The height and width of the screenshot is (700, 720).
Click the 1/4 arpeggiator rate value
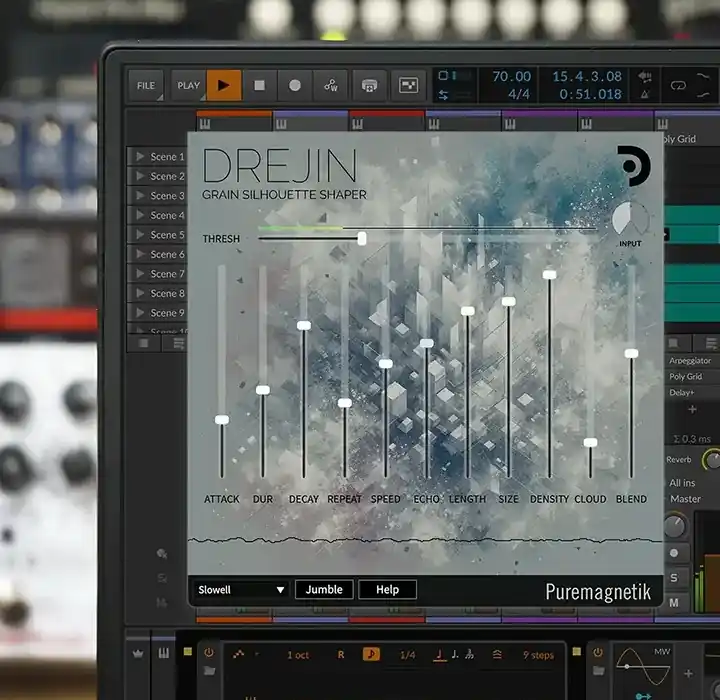(407, 655)
